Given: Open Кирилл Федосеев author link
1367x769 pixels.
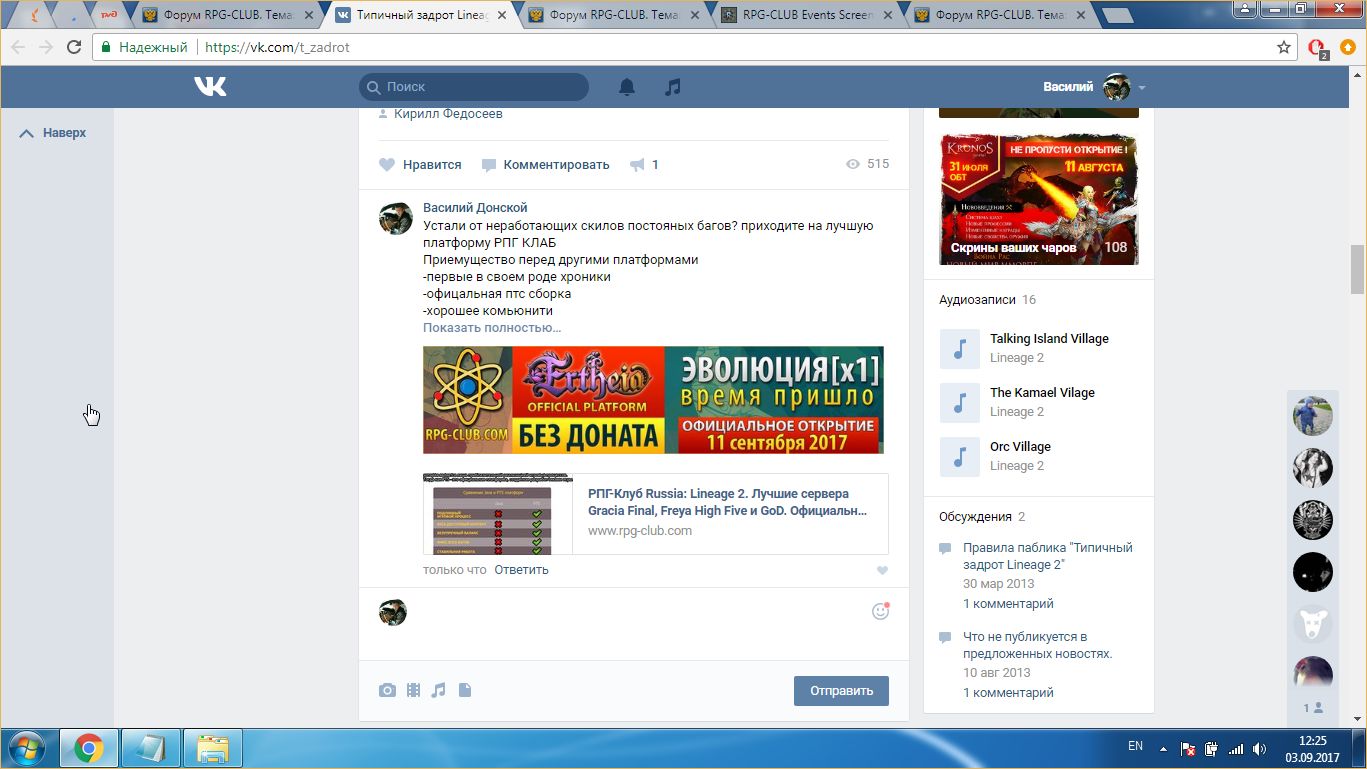Looking at the screenshot, I should (448, 114).
